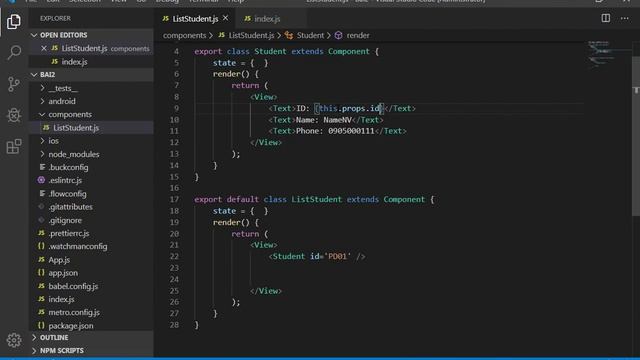The height and width of the screenshot is (360, 640).
Task: Expand the NPM Scripts section
Action: pos(91,351)
